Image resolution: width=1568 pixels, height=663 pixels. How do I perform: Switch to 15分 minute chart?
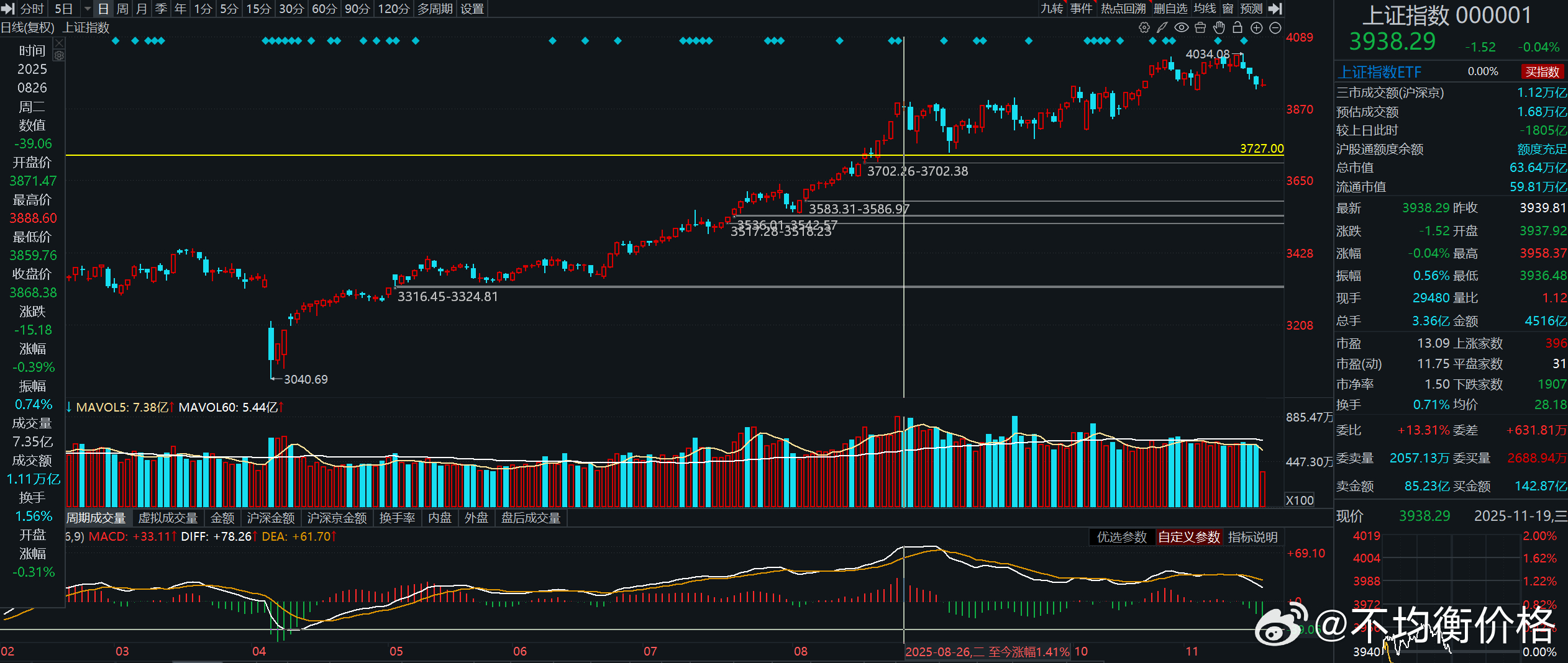(x=259, y=9)
